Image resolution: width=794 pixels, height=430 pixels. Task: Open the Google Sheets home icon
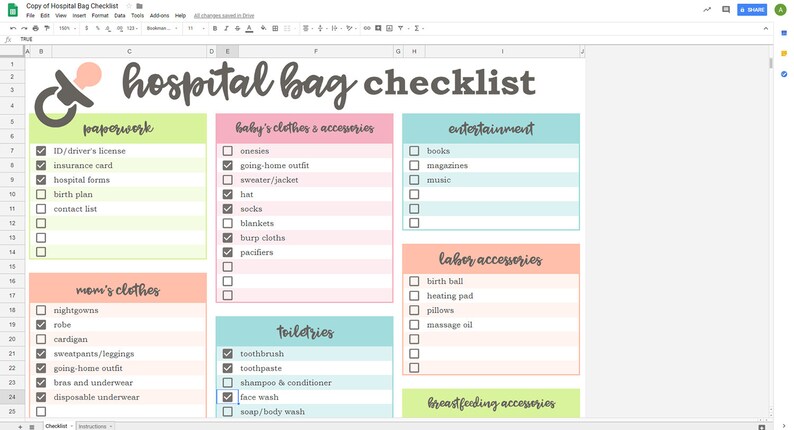[x=13, y=10]
